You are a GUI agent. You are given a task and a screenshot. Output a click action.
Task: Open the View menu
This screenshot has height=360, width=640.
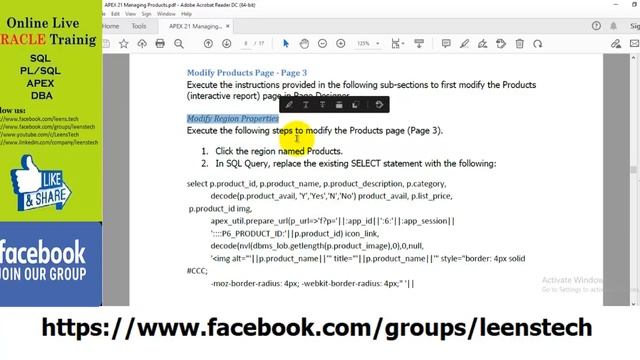click(131, 14)
